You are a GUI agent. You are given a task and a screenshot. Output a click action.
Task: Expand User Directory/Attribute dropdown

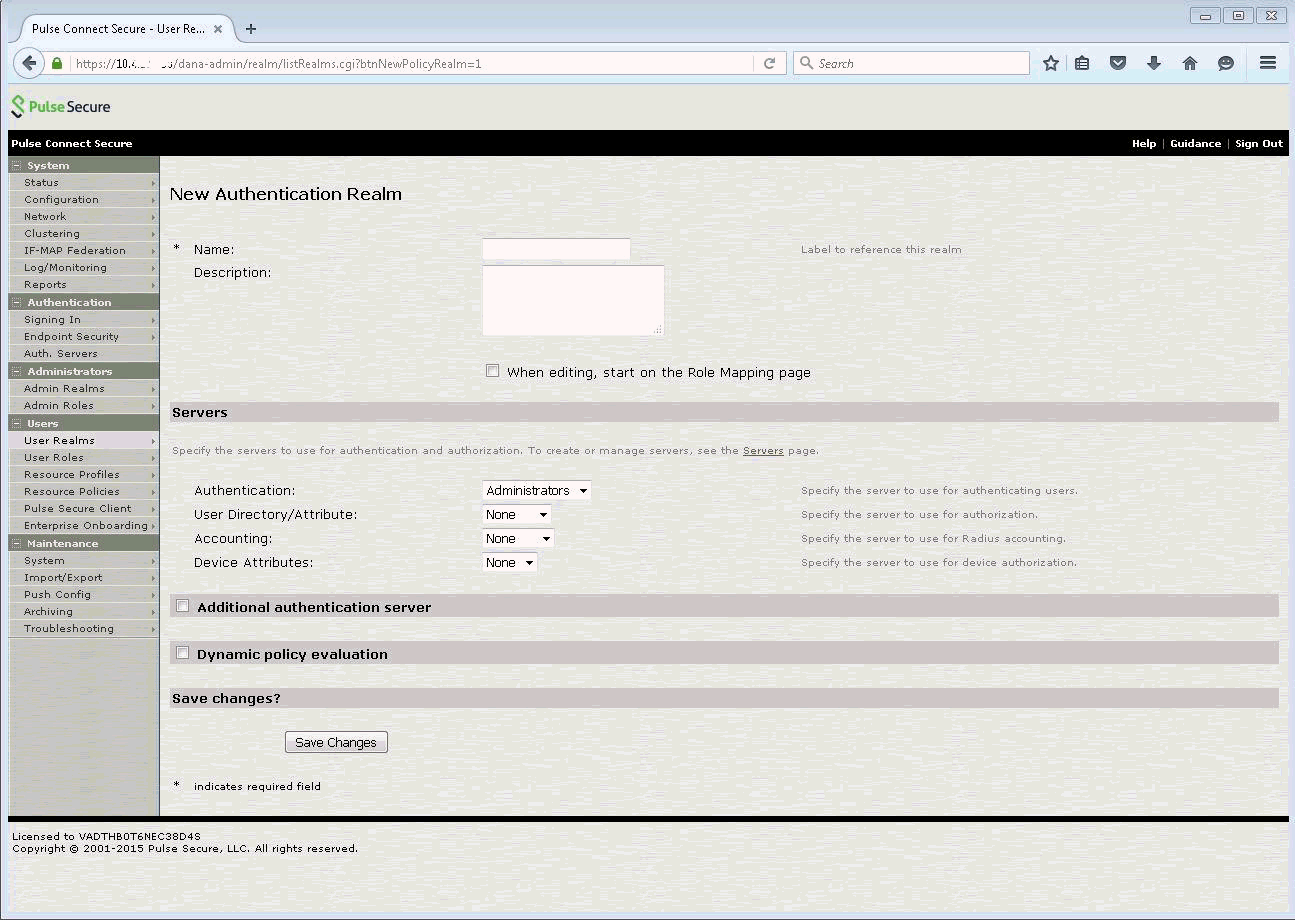(516, 515)
